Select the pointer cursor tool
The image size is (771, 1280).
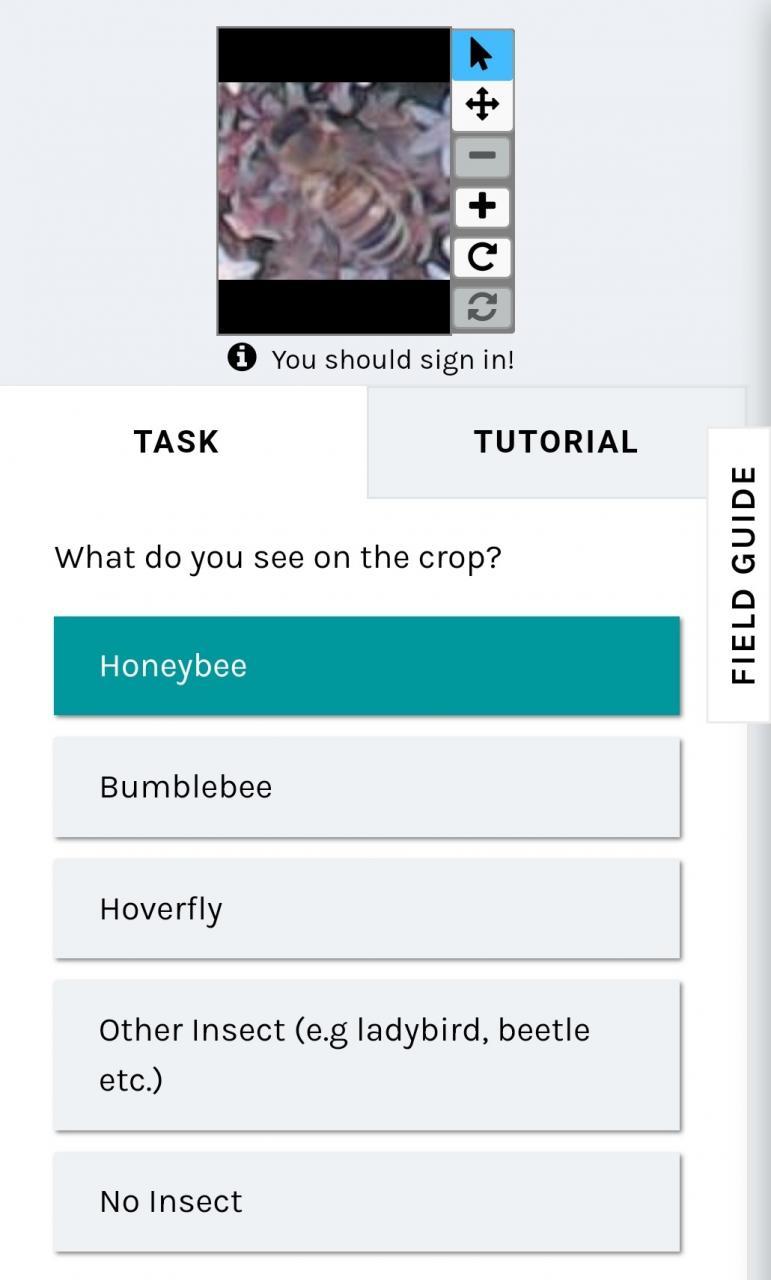[x=482, y=55]
